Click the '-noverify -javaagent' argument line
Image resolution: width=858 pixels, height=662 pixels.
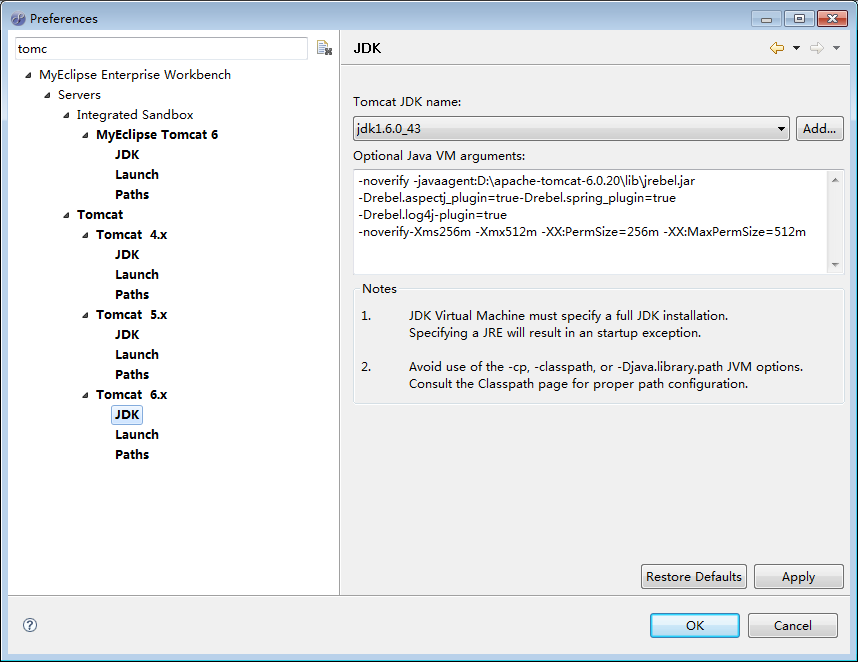click(x=526, y=181)
